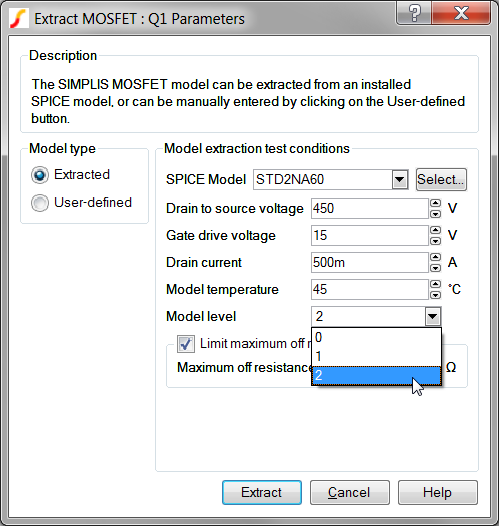Screen dimensions: 499x526
Task: Select the Extracted model type radio button
Action: click(40, 175)
